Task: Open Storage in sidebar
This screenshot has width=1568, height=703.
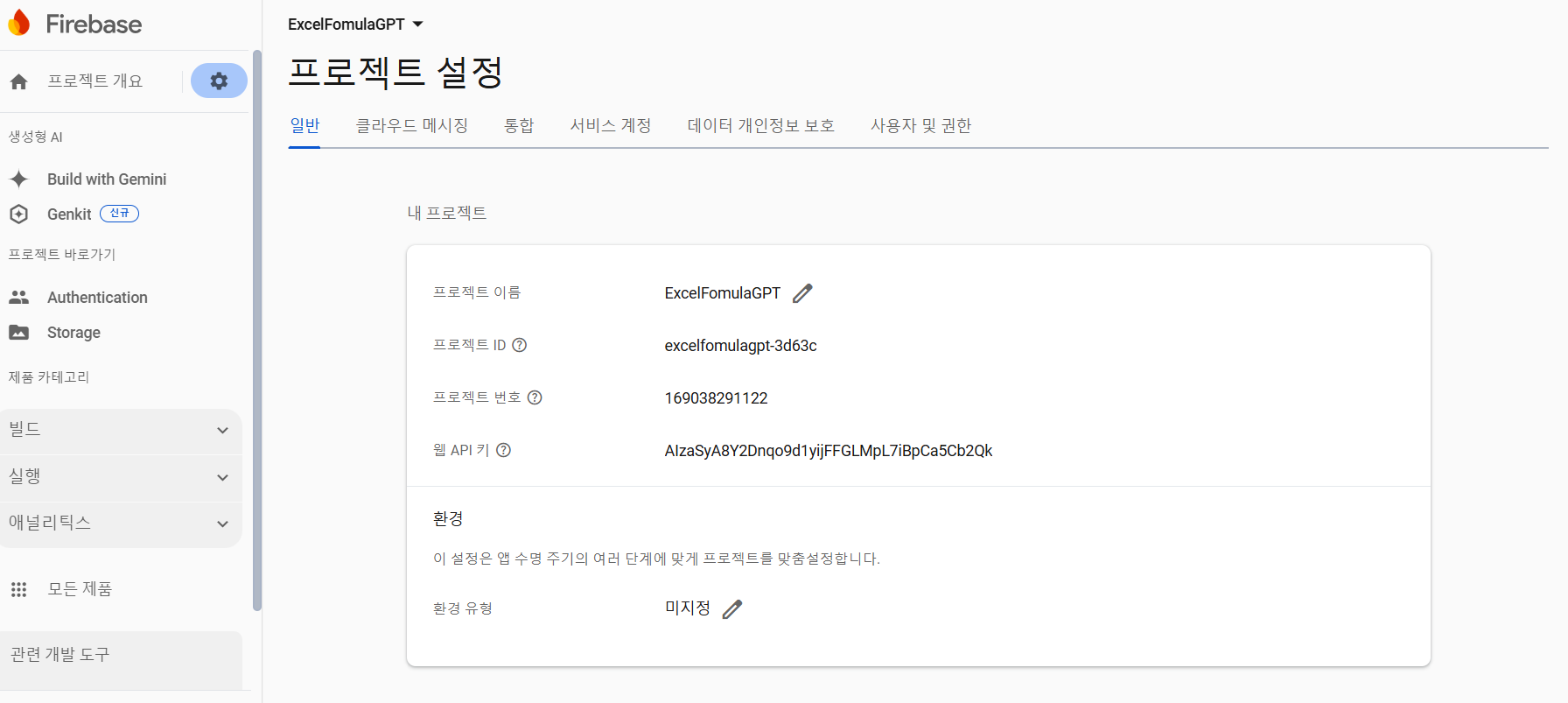Action: [x=73, y=332]
